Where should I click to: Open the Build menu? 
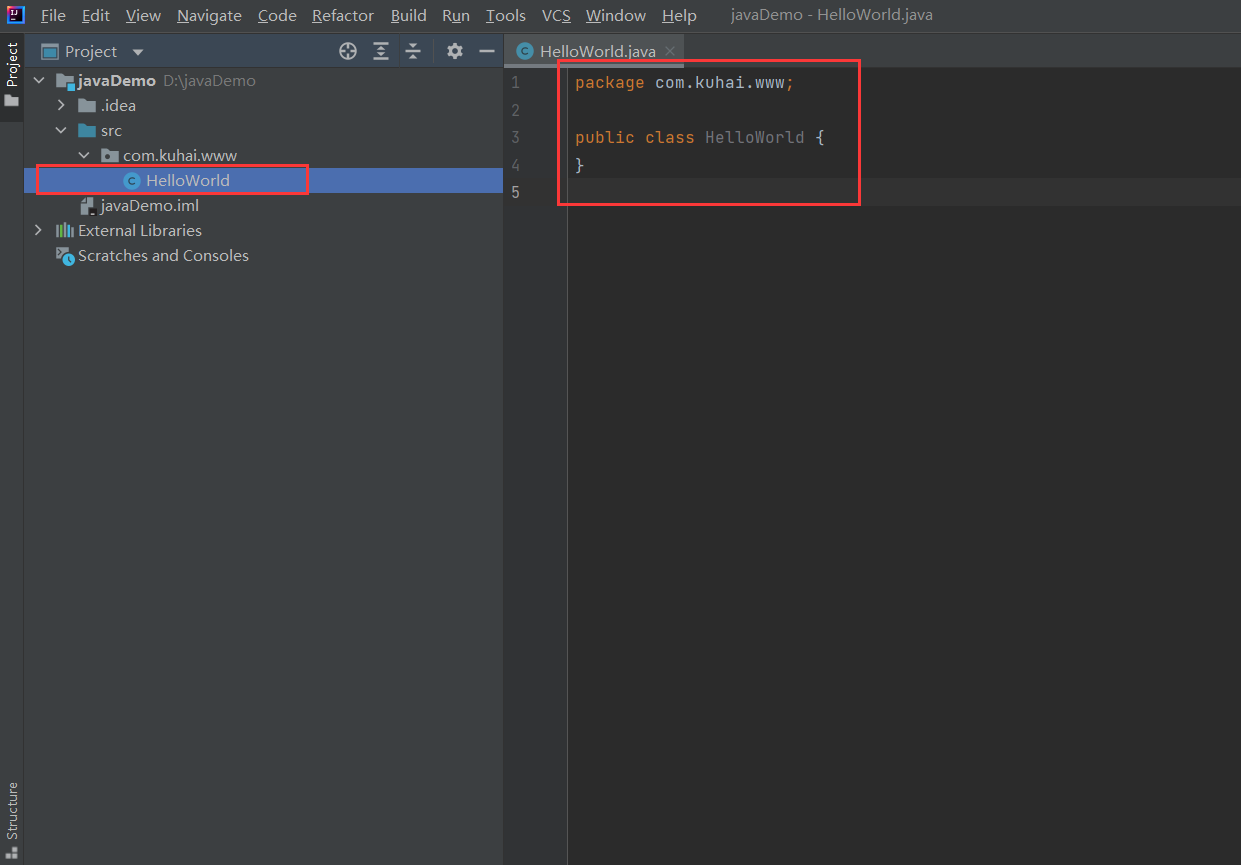pyautogui.click(x=408, y=16)
